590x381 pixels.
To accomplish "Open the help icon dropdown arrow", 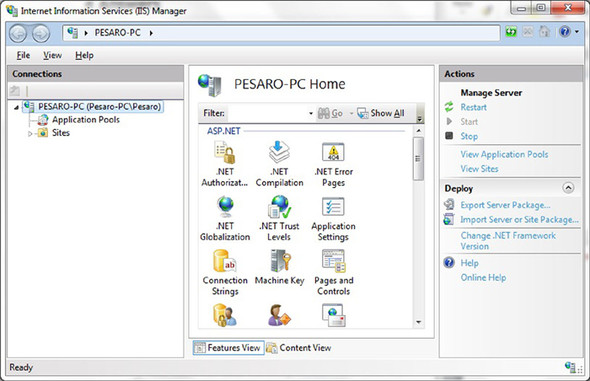I will [x=577, y=32].
